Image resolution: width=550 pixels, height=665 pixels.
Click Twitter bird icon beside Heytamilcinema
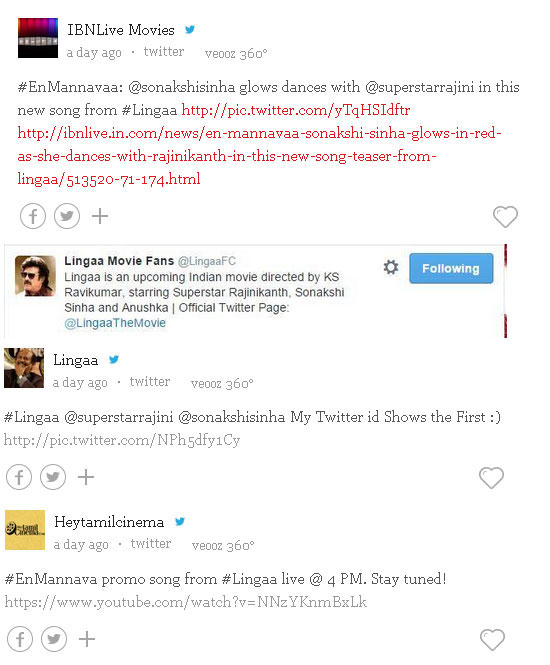click(x=180, y=521)
